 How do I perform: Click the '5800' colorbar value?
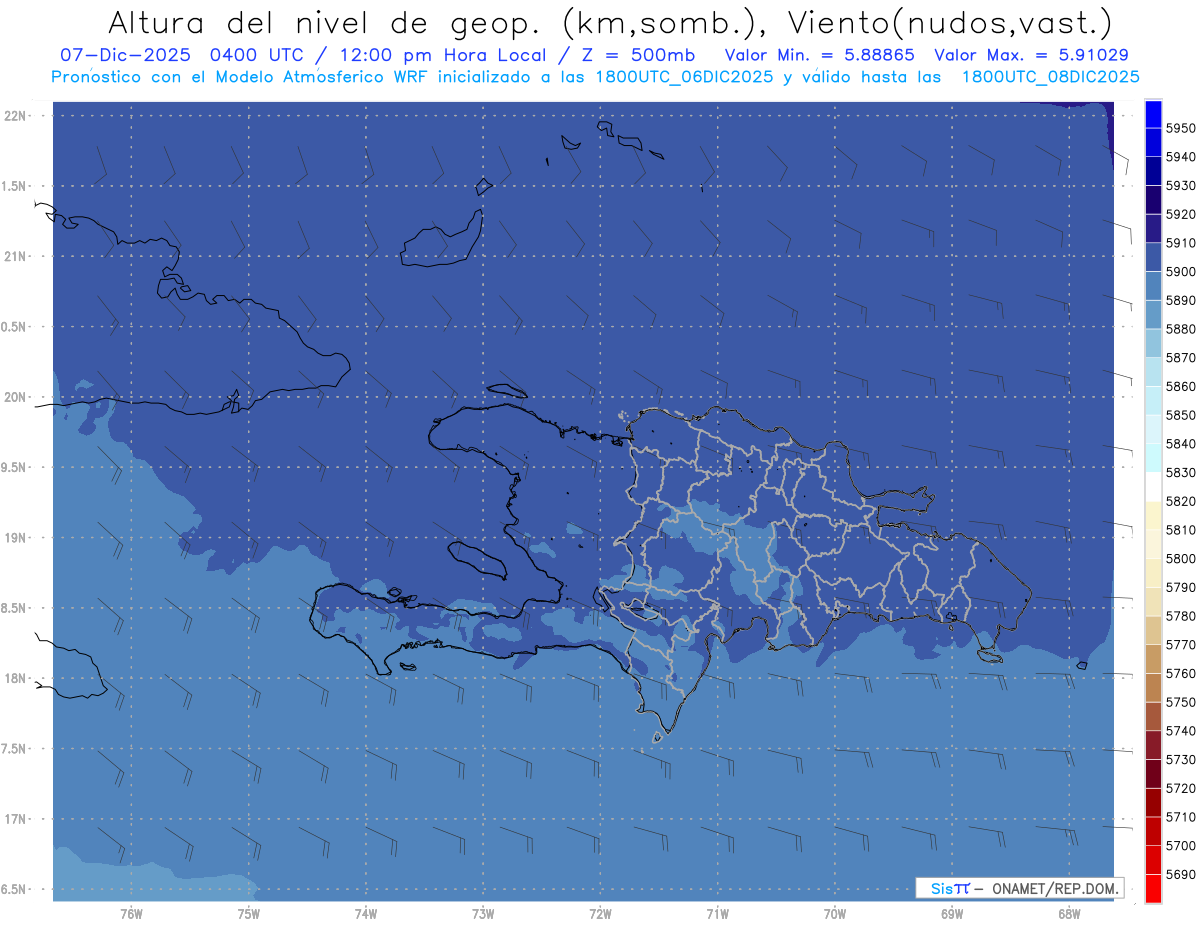tap(1181, 558)
